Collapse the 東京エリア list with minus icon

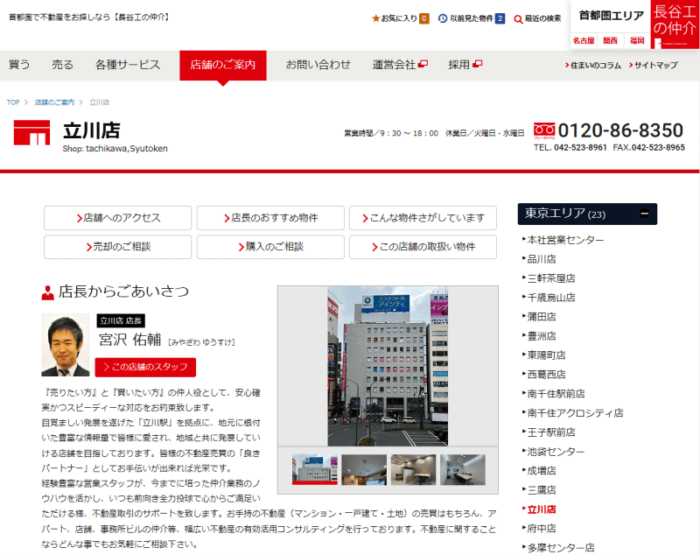pyautogui.click(x=644, y=213)
